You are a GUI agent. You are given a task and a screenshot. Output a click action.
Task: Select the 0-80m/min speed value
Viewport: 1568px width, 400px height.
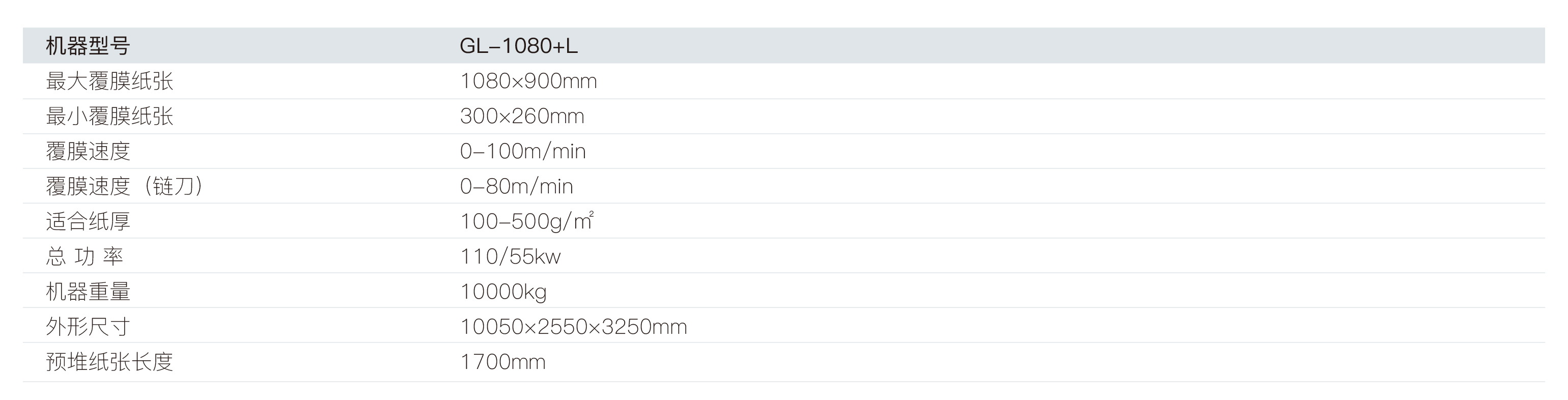click(517, 186)
